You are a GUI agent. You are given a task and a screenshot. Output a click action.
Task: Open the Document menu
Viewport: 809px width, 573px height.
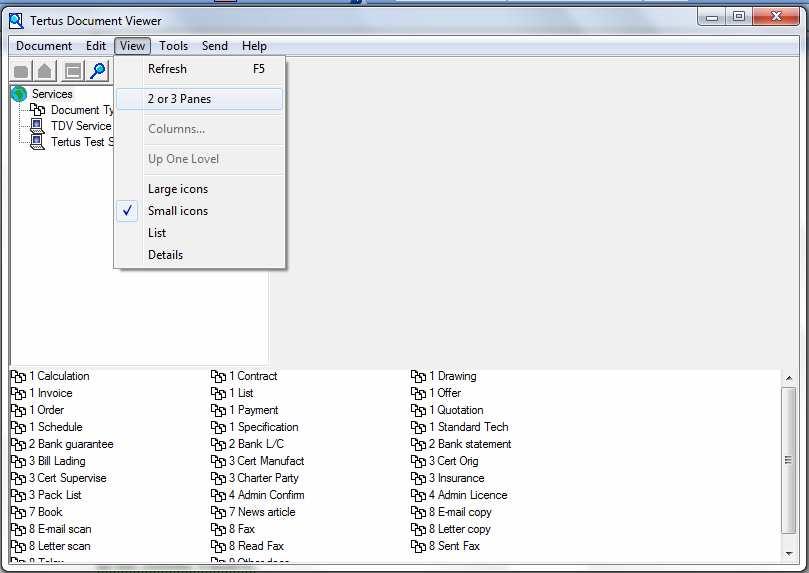[x=44, y=46]
